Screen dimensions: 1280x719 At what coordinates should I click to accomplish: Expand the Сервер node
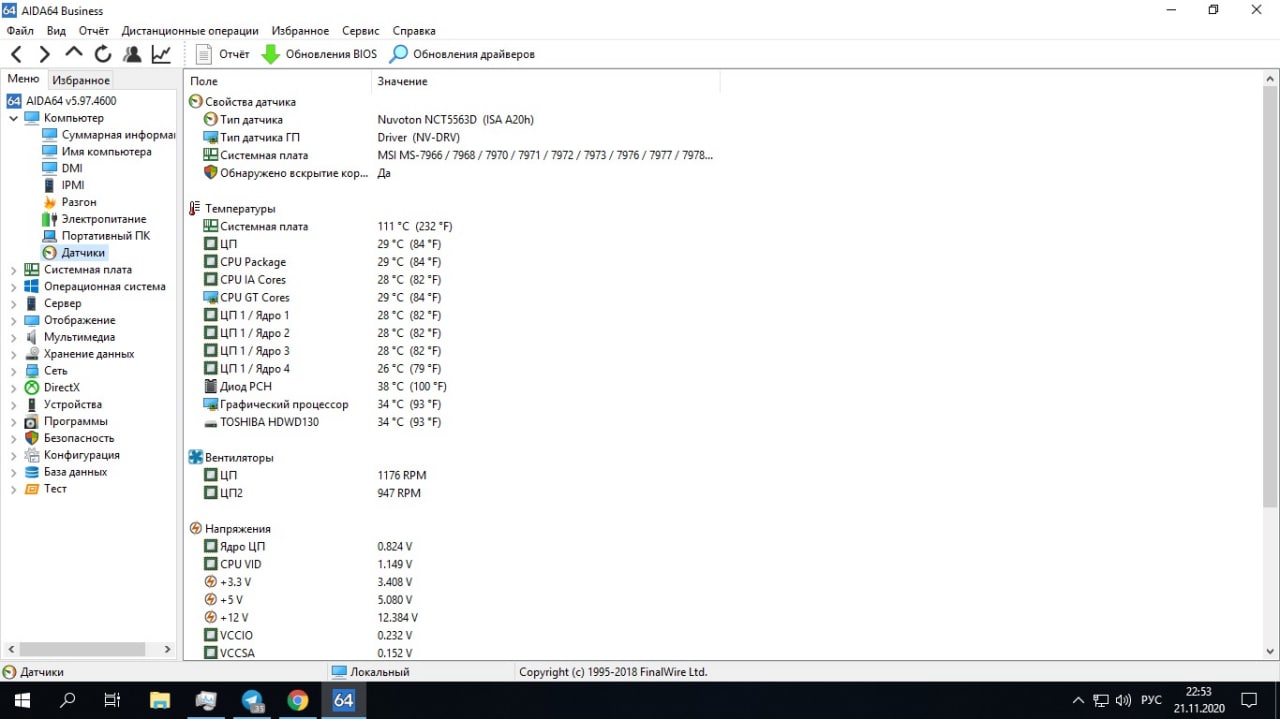click(14, 304)
